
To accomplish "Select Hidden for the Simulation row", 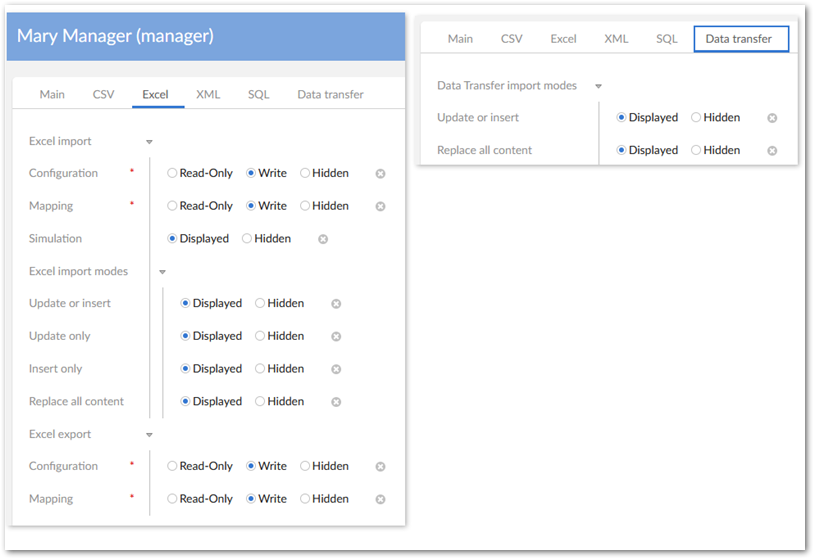I will pos(247,239).
